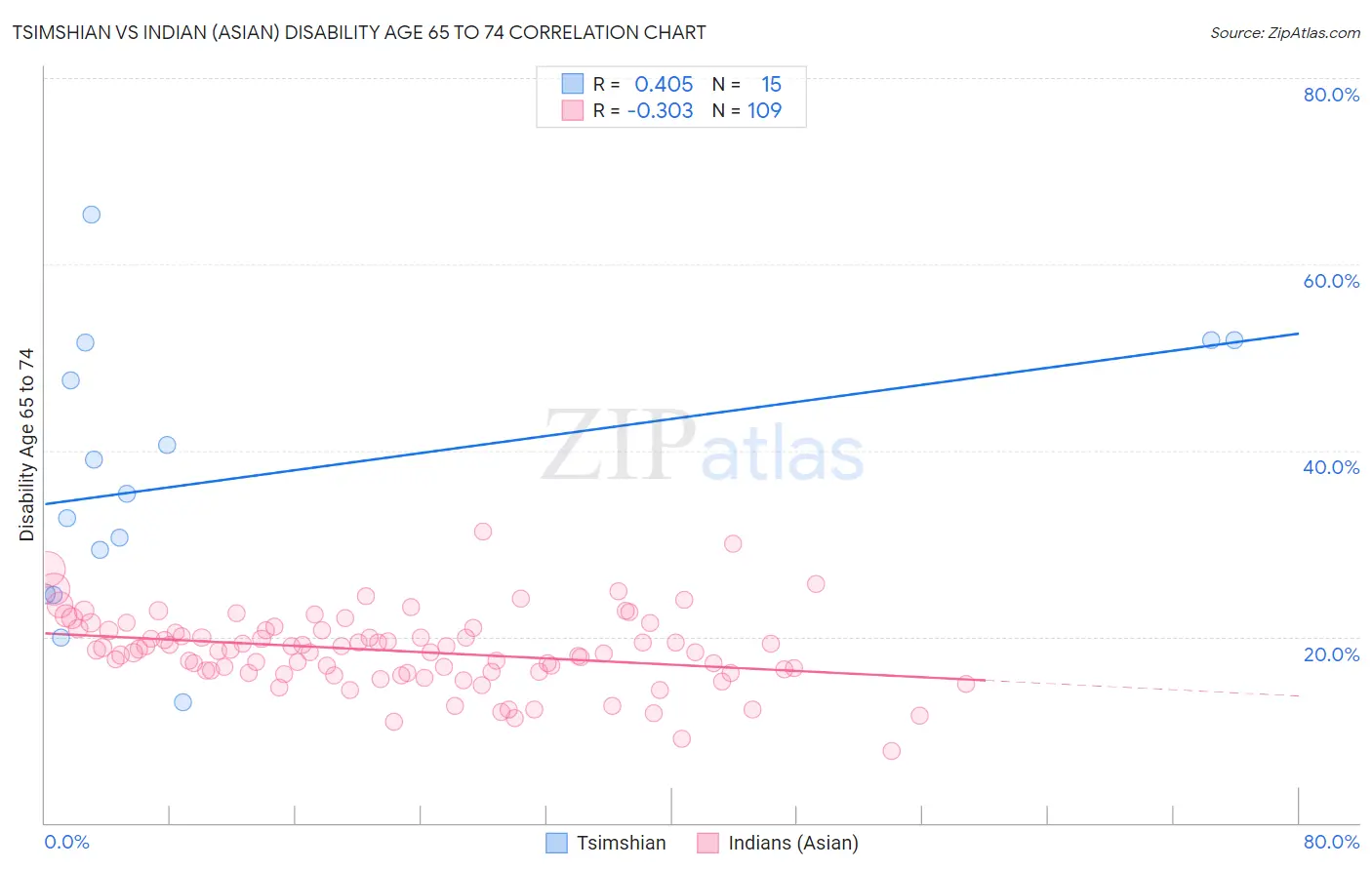Click the lowest pink data point
The image size is (1372, 870).
coord(891,751)
